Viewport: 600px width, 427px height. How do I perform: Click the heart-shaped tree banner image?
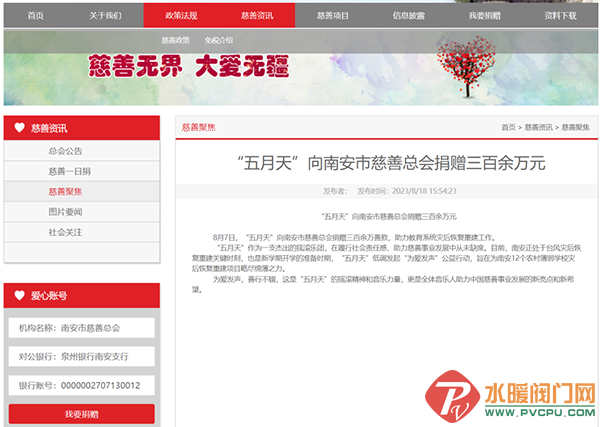[x=466, y=66]
